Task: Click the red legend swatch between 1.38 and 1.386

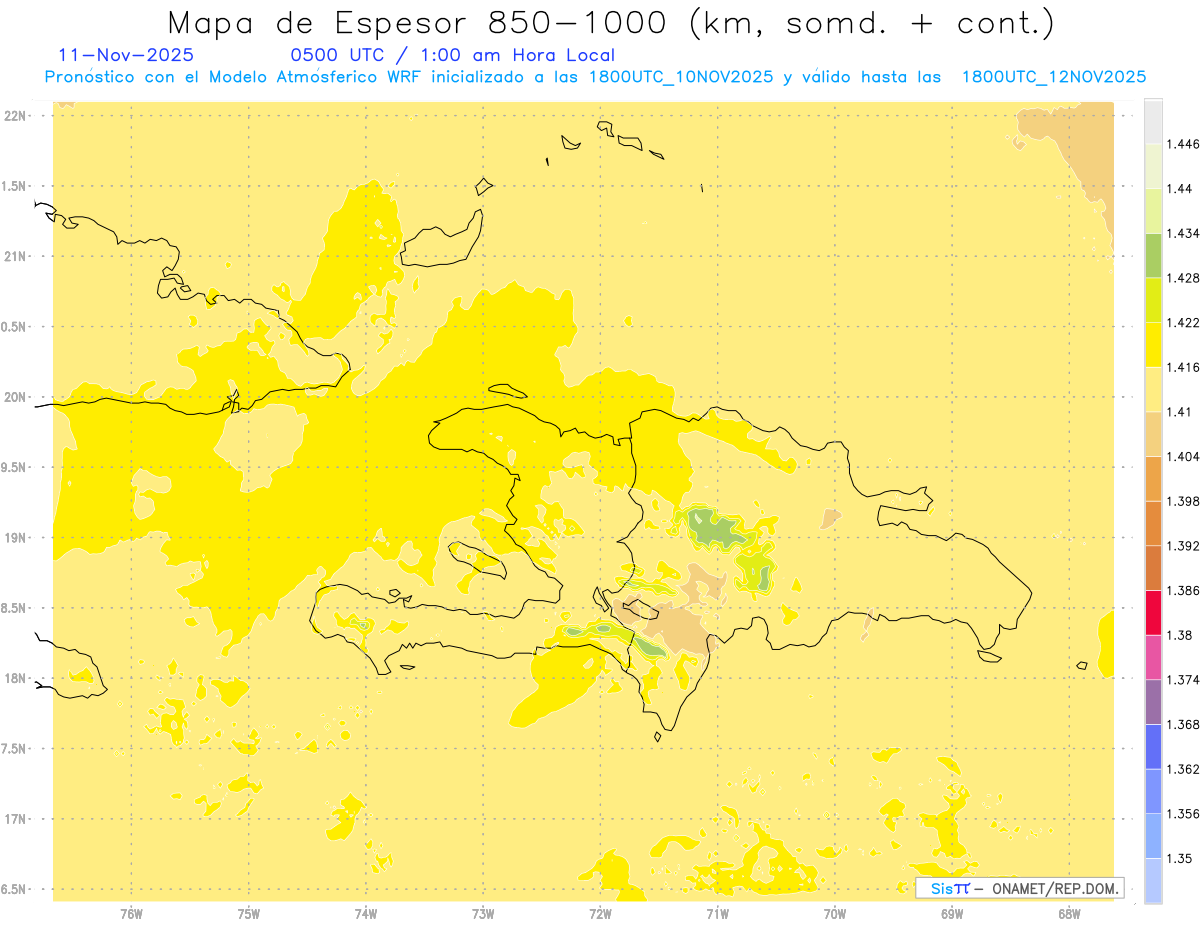Action: (1153, 613)
